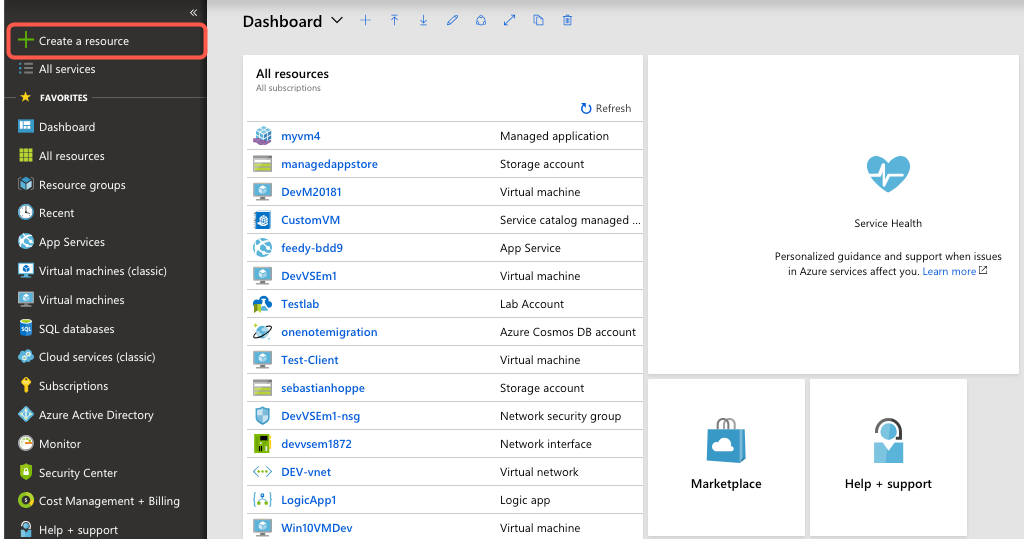Click the Monitor gauge icon in sidebar
This screenshot has height=539, width=1024.
pos(25,443)
